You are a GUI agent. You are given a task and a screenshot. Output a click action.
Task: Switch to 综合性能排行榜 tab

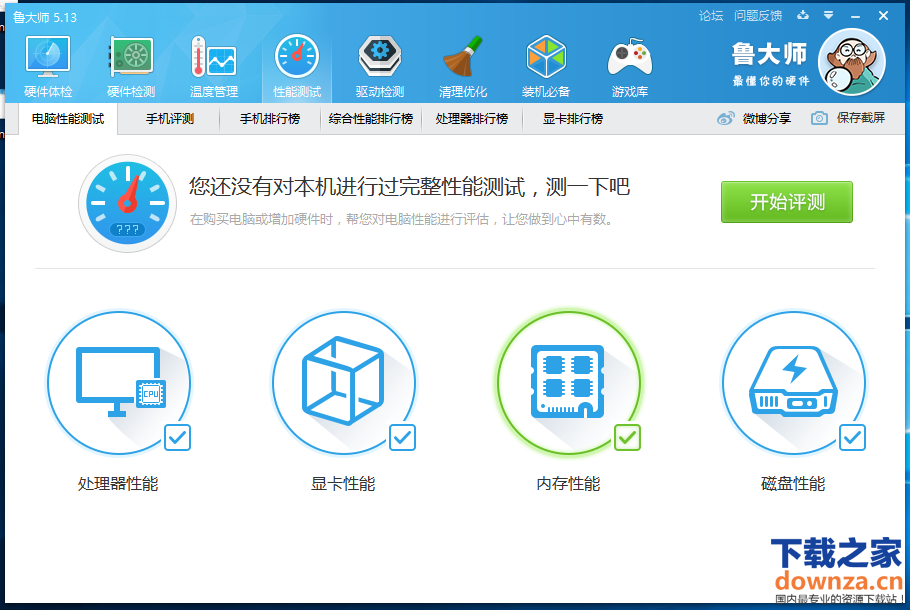(371, 119)
